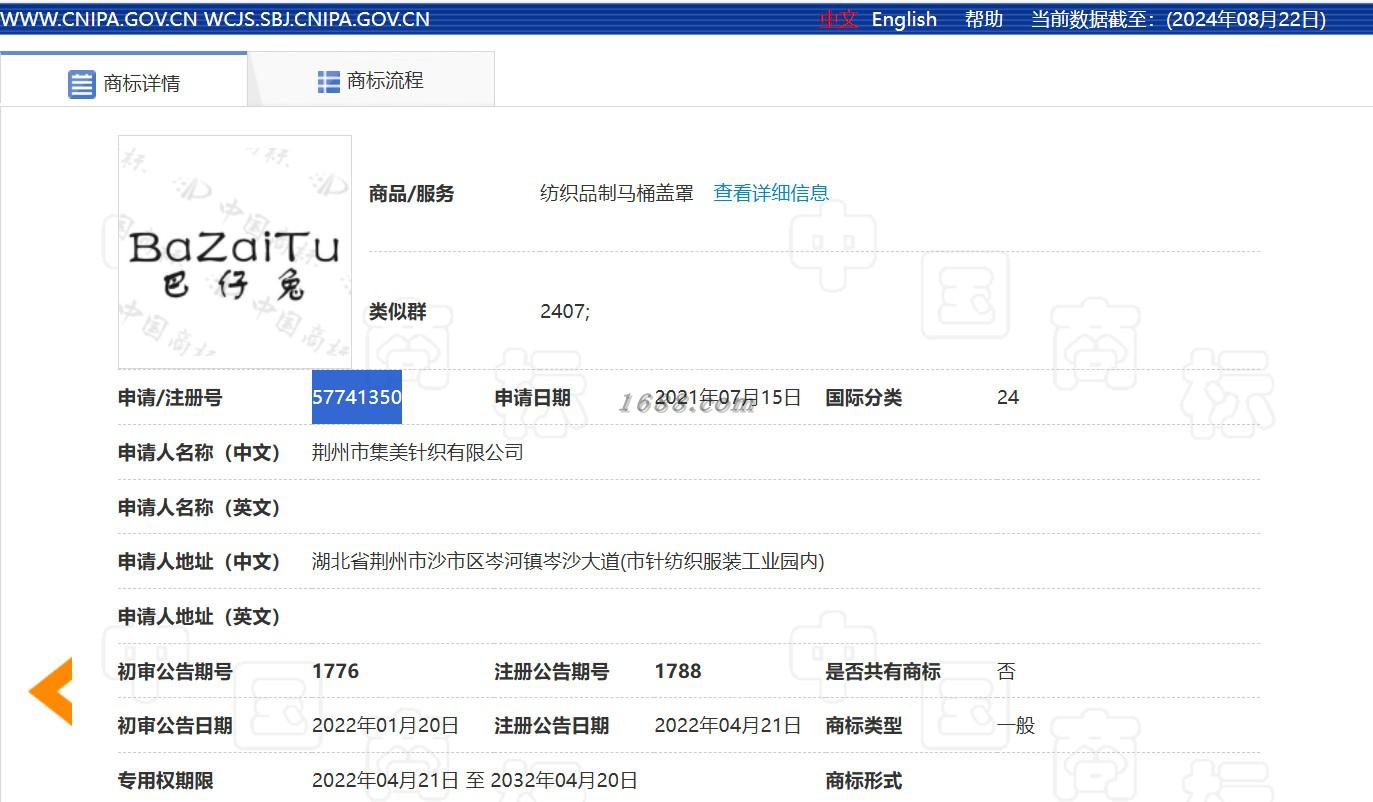The height and width of the screenshot is (802, 1373).
Task: Click the 商标形式 label
Action: click(x=863, y=780)
